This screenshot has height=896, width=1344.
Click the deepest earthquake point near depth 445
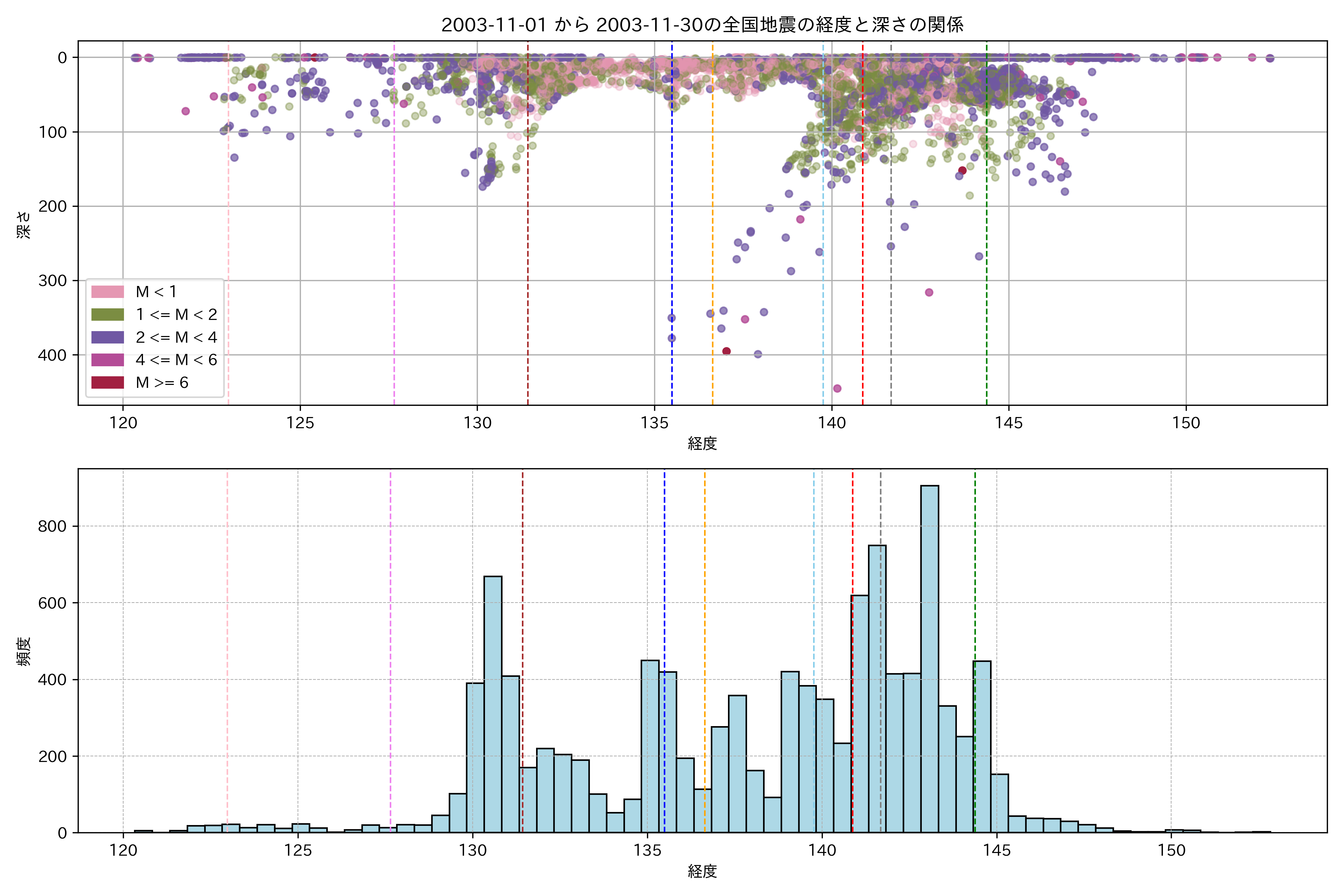click(x=837, y=389)
